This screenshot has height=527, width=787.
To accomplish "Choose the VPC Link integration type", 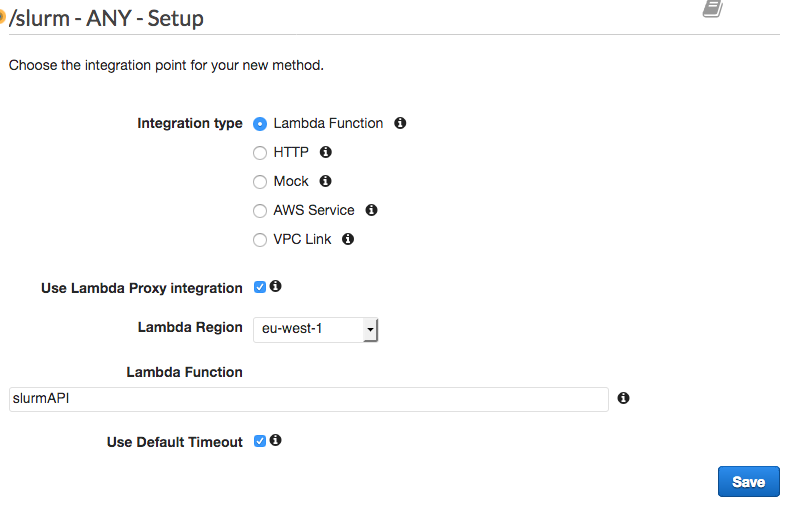I will coord(260,240).
